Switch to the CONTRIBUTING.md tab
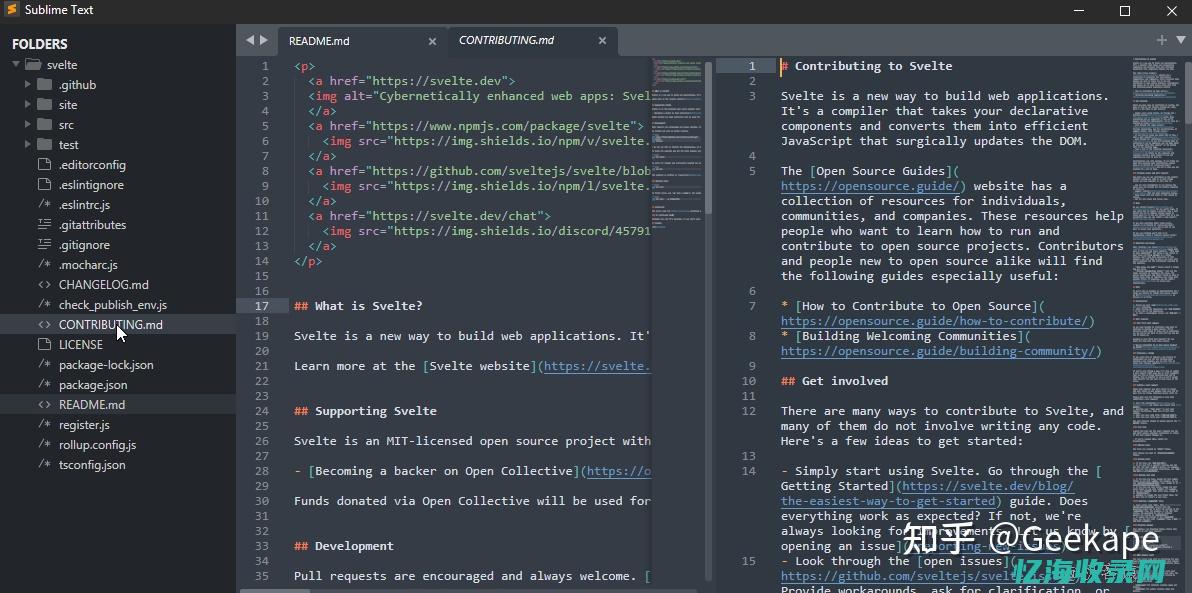Screen dimensions: 1192x593 (533, 41)
